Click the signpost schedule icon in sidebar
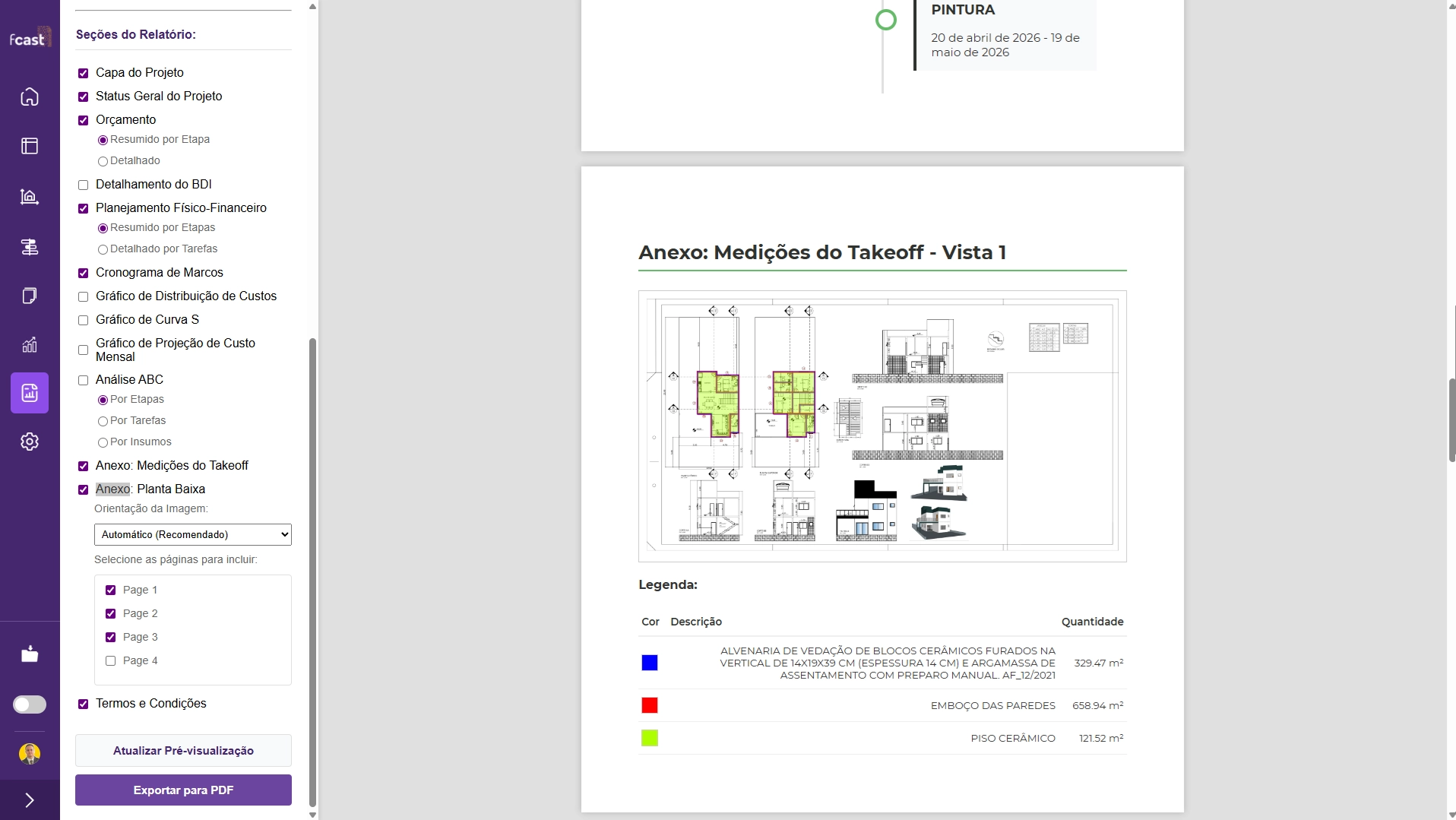Viewport: 1456px width, 820px height. coord(30,247)
